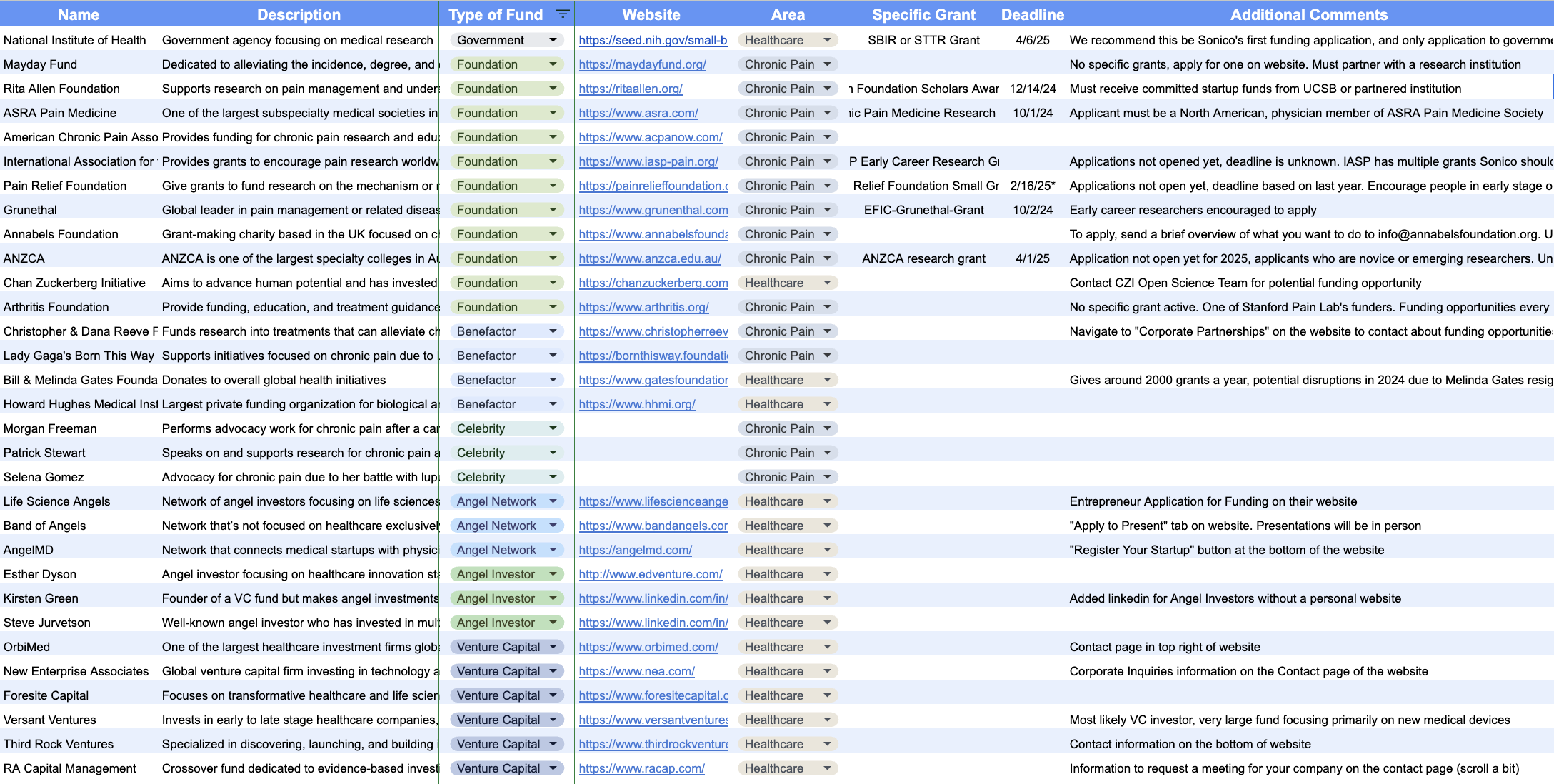This screenshot has width=1554, height=784.
Task: Select the 12/14/24 deadline cell
Action: pyautogui.click(x=1033, y=89)
